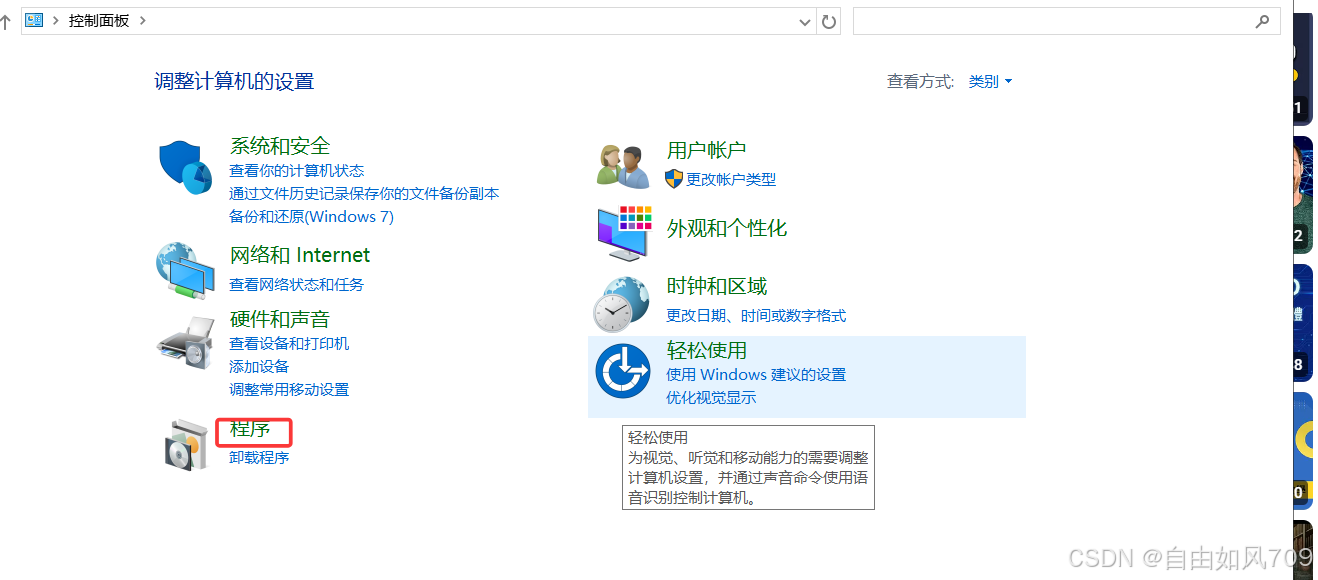This screenshot has width=1318, height=580.
Task: Open 调整常用移动设置 link
Action: point(289,390)
